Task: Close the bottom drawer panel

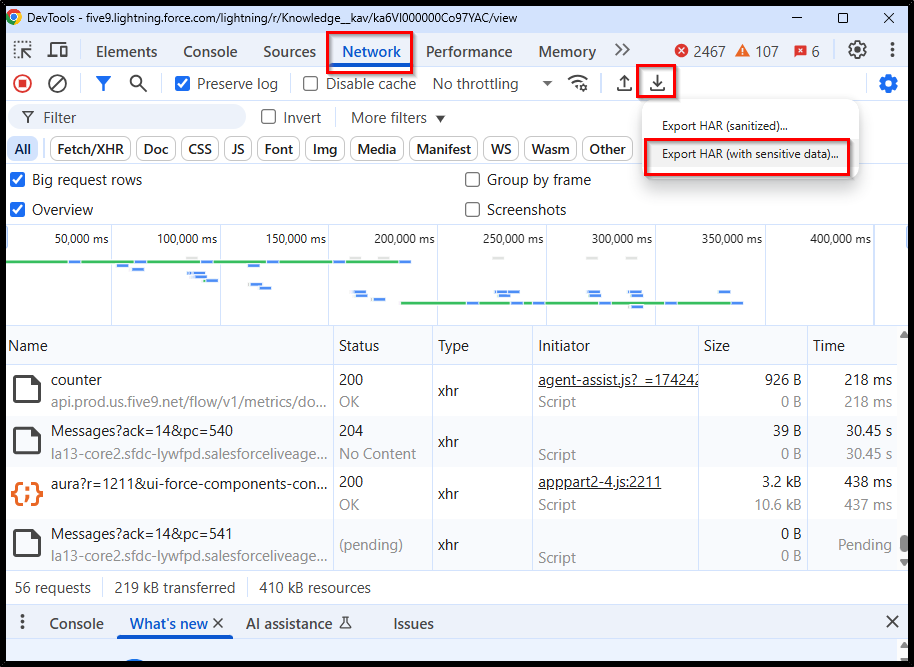Action: pos(892,622)
